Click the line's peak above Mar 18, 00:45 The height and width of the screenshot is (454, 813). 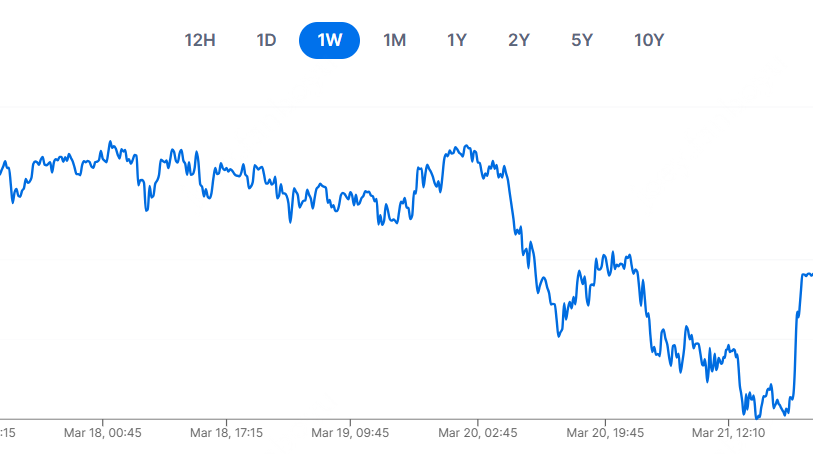[110, 142]
